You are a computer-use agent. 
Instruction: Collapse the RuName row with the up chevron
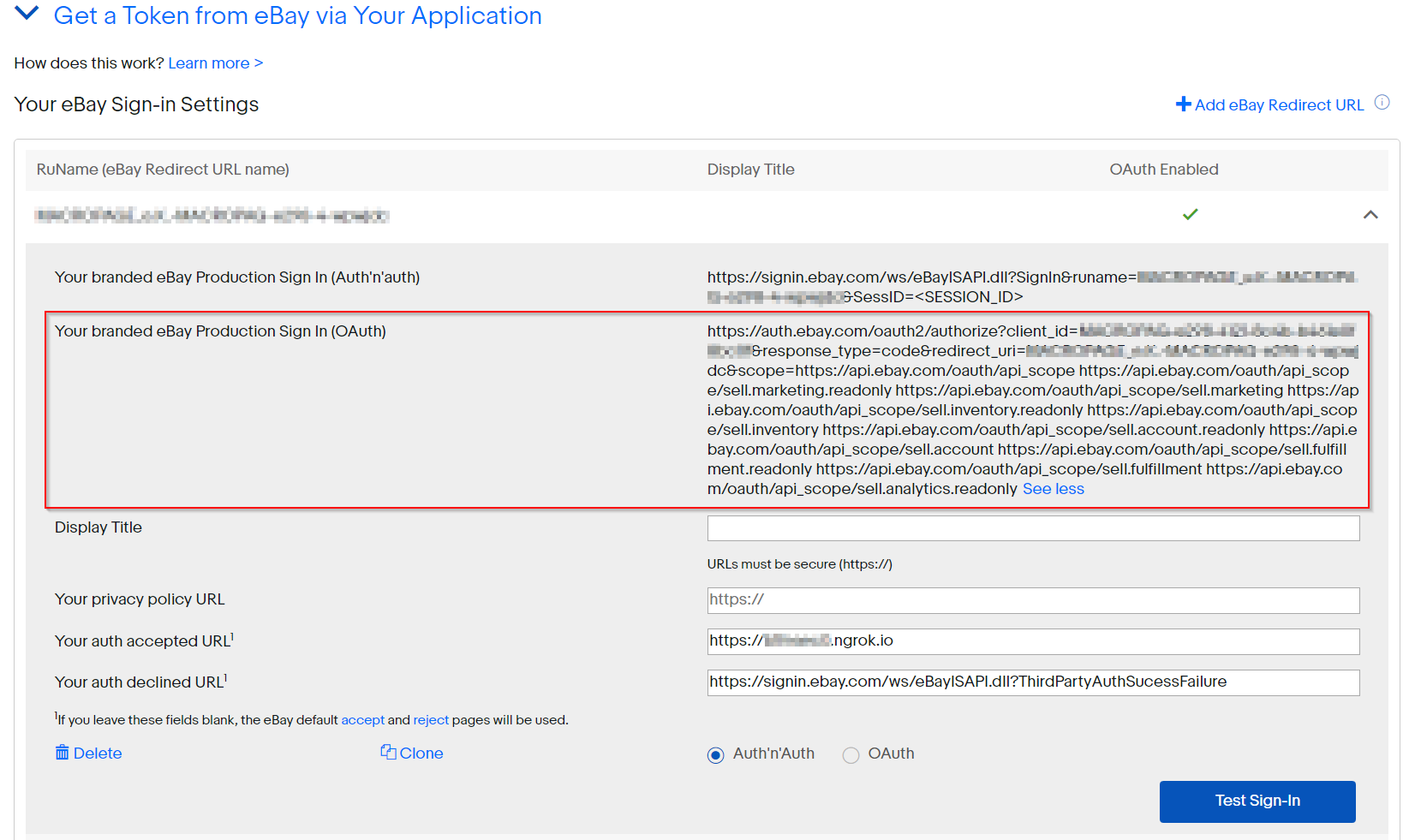click(x=1370, y=215)
